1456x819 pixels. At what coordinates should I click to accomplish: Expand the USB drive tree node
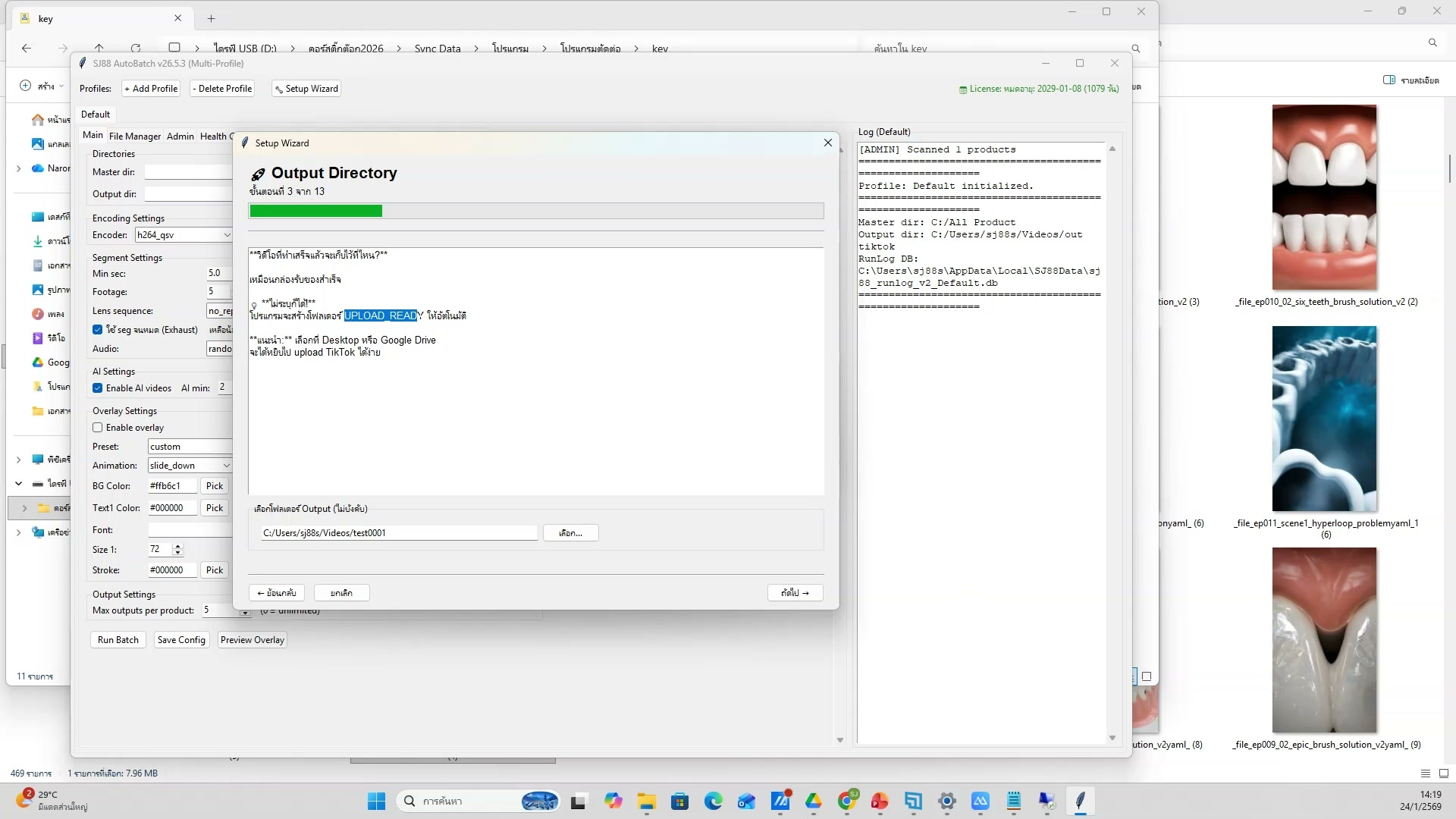tap(18, 483)
